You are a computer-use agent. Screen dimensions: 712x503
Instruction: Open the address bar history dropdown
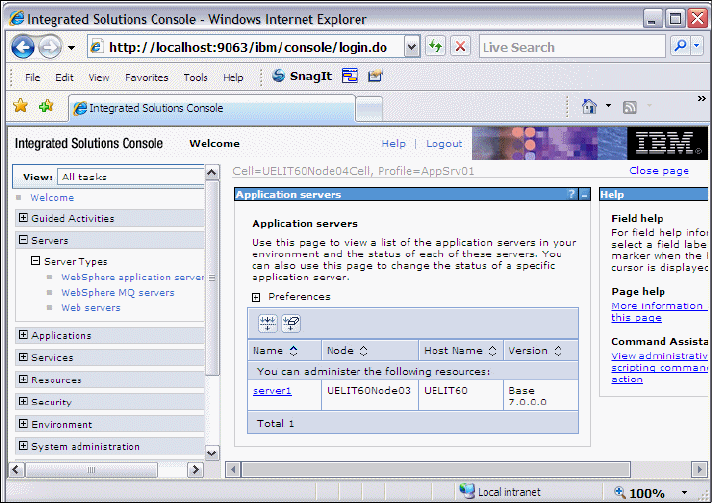coord(411,47)
